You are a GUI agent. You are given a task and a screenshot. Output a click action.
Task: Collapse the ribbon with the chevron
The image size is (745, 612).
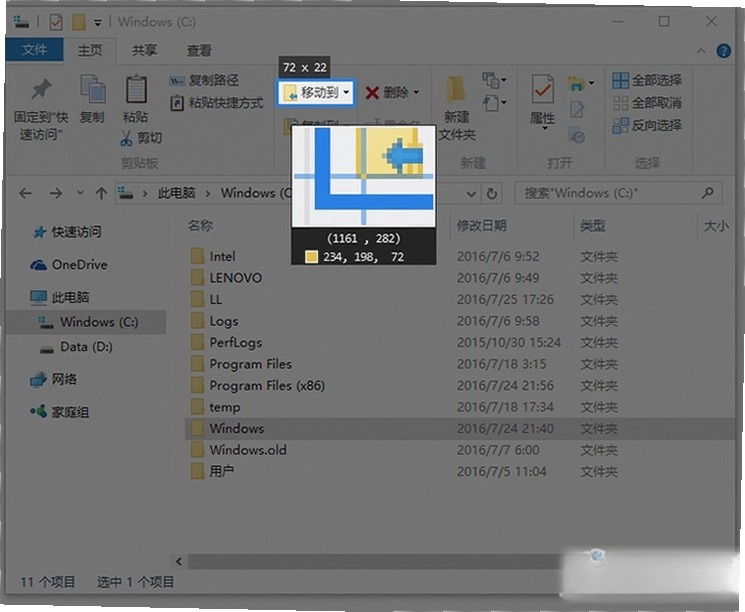pos(701,51)
